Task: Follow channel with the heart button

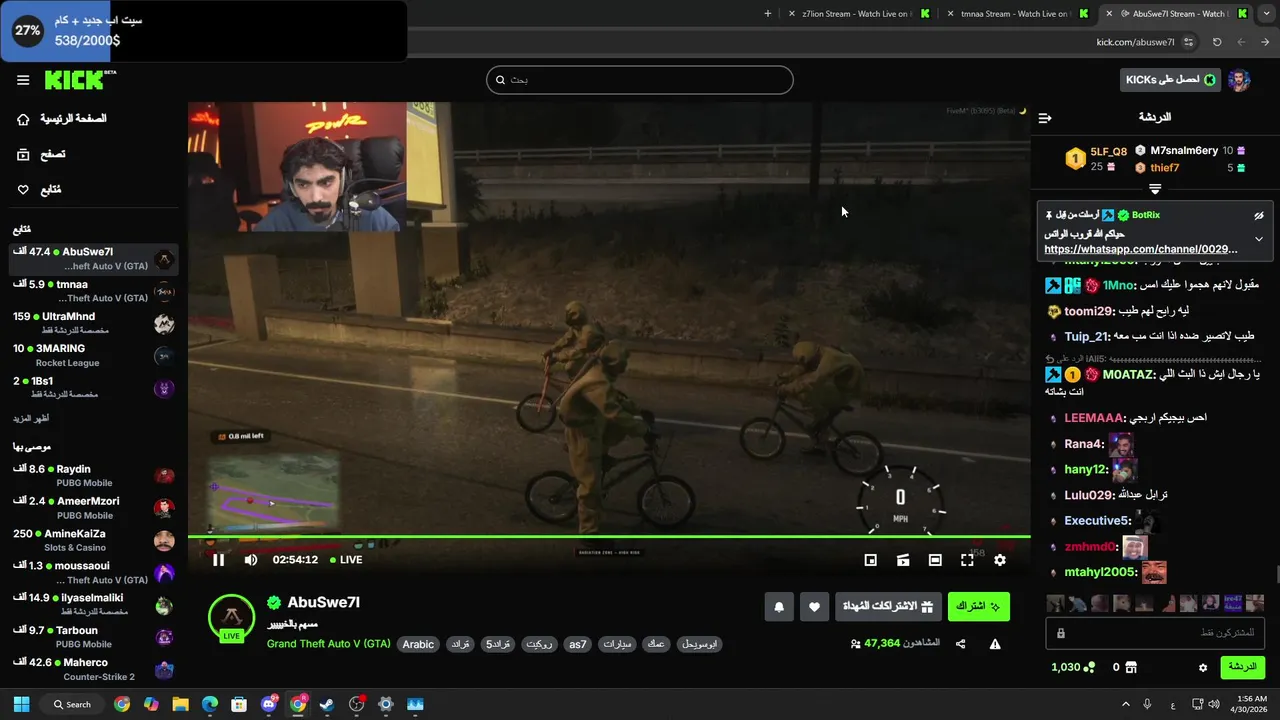Action: click(x=814, y=607)
